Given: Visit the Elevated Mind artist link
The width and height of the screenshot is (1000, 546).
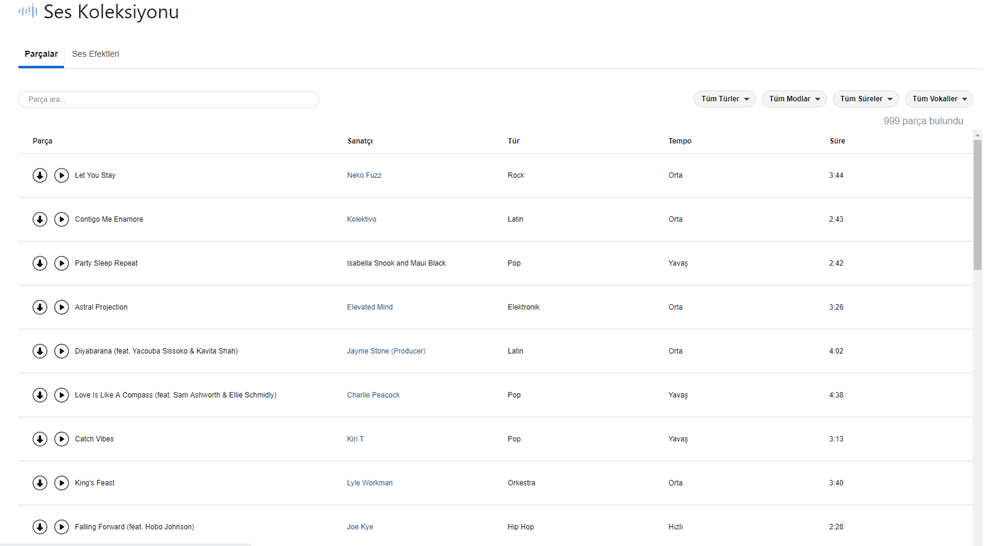Looking at the screenshot, I should pos(369,307).
